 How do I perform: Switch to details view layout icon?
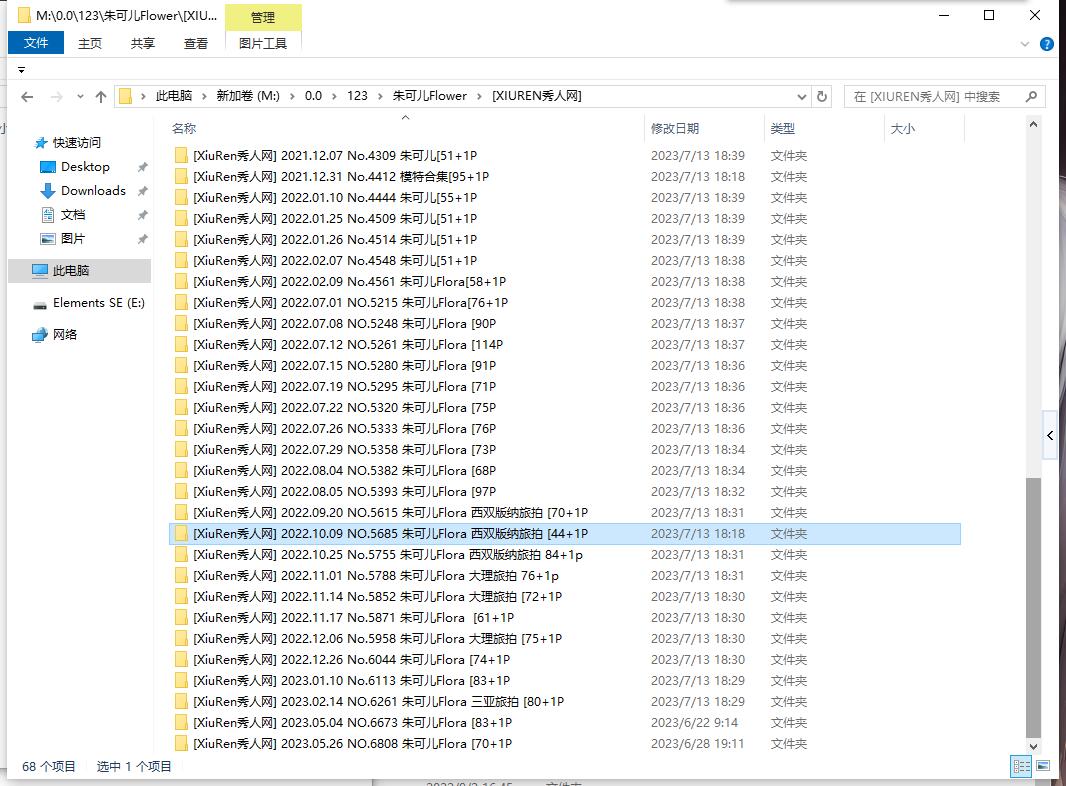click(1021, 767)
